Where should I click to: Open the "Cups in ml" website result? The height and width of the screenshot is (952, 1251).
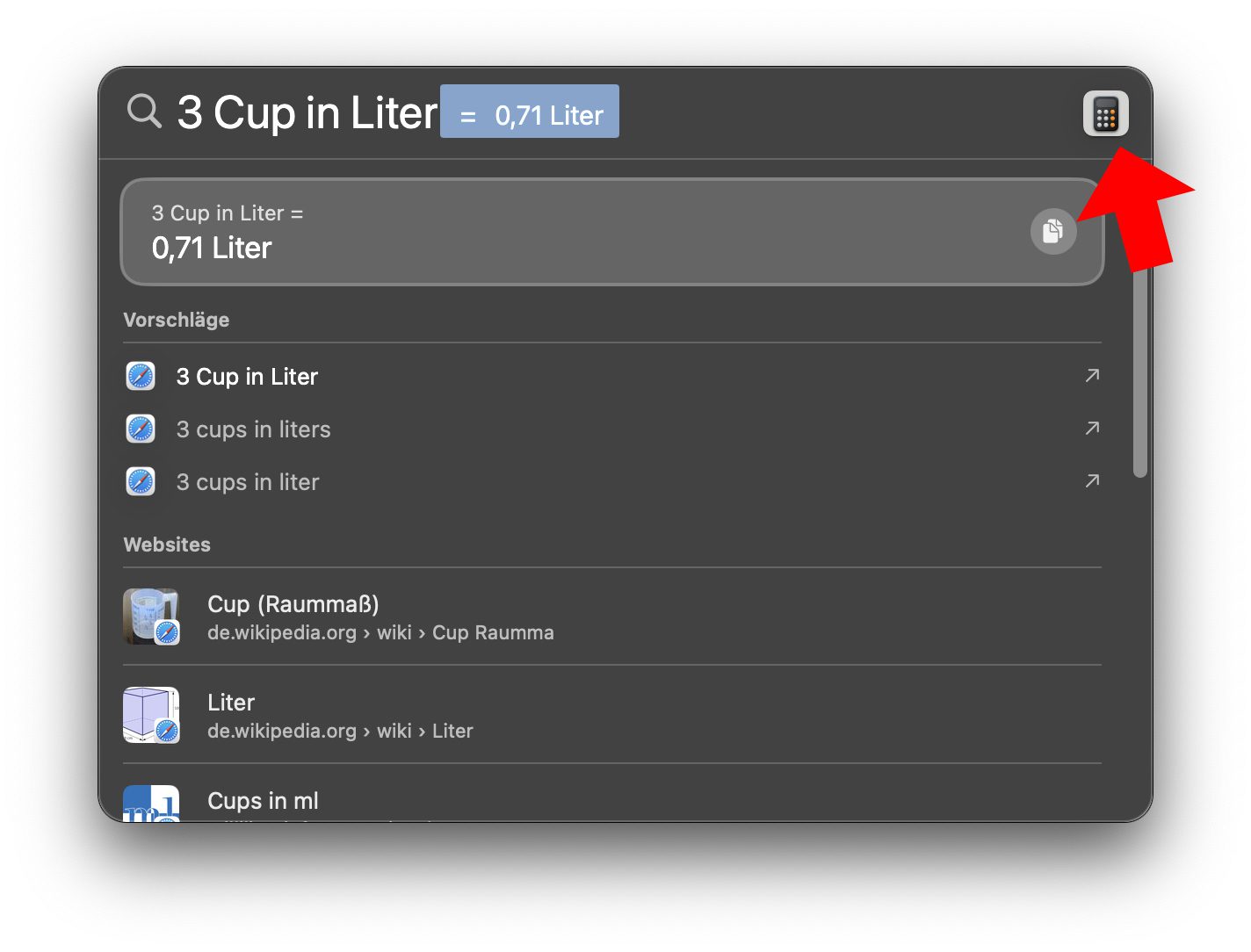pyautogui.click(x=263, y=801)
